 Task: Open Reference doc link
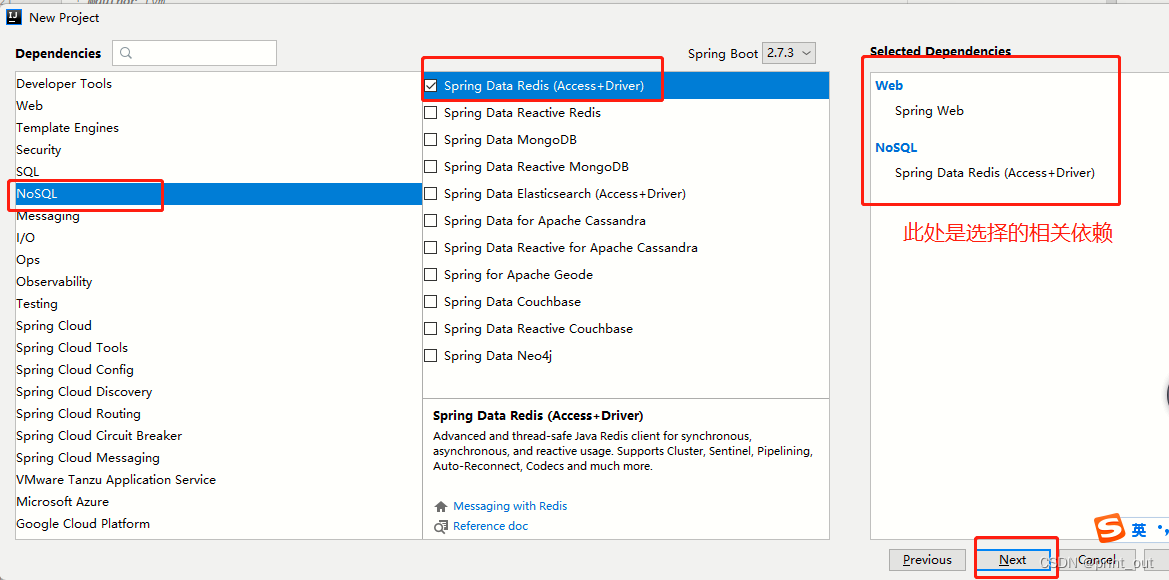click(x=491, y=526)
